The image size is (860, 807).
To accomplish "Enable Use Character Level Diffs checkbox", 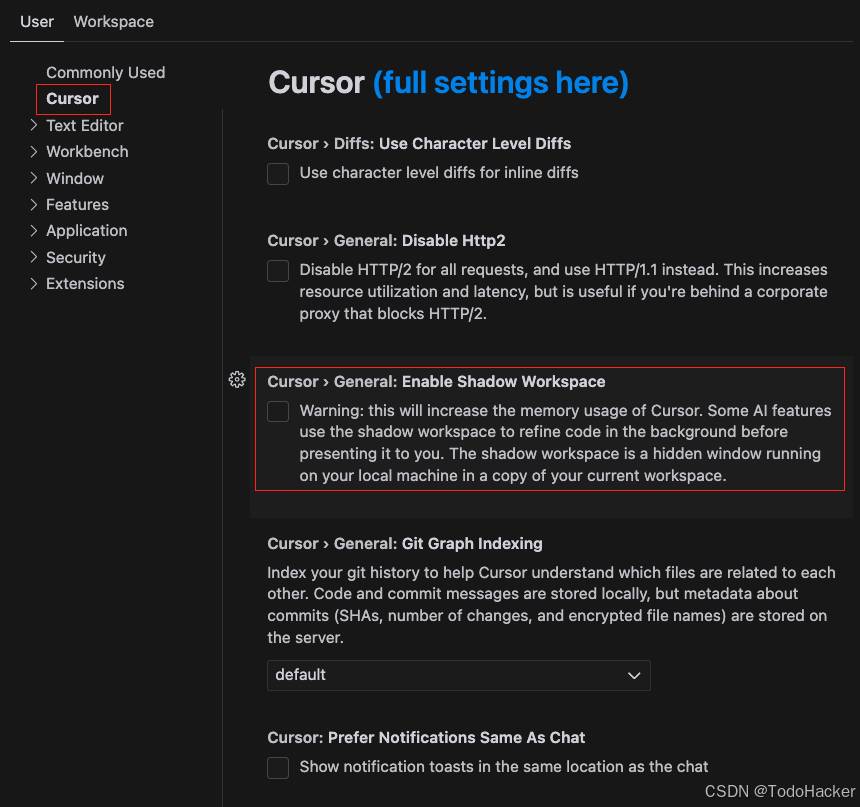I will [278, 173].
